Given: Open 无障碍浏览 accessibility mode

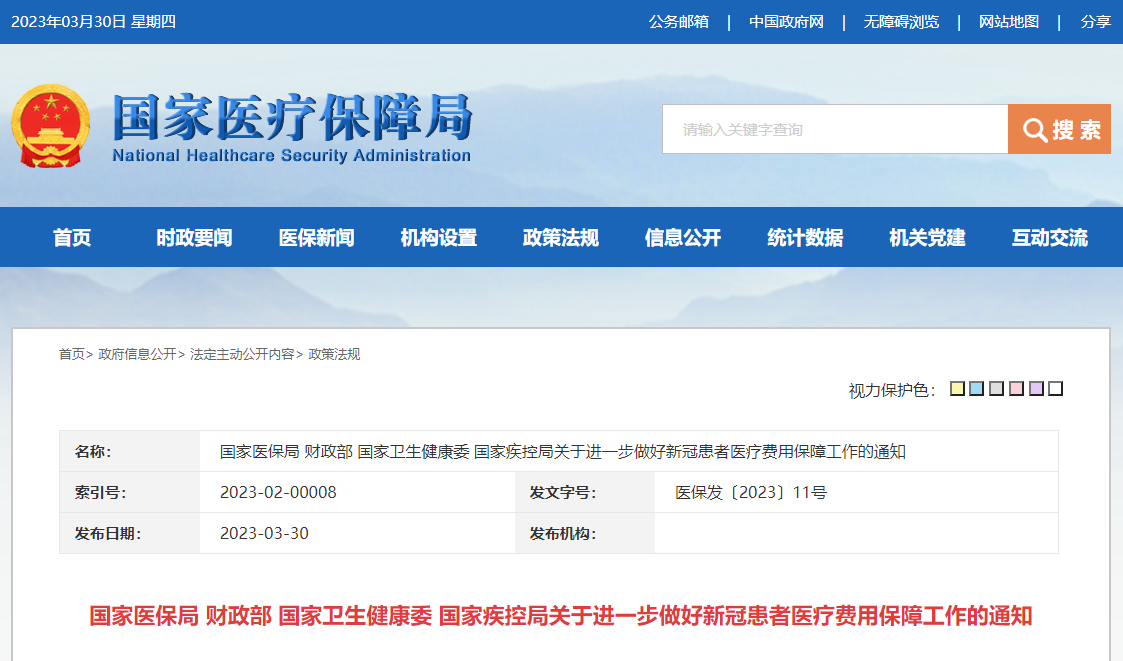Looking at the screenshot, I should coord(901,21).
